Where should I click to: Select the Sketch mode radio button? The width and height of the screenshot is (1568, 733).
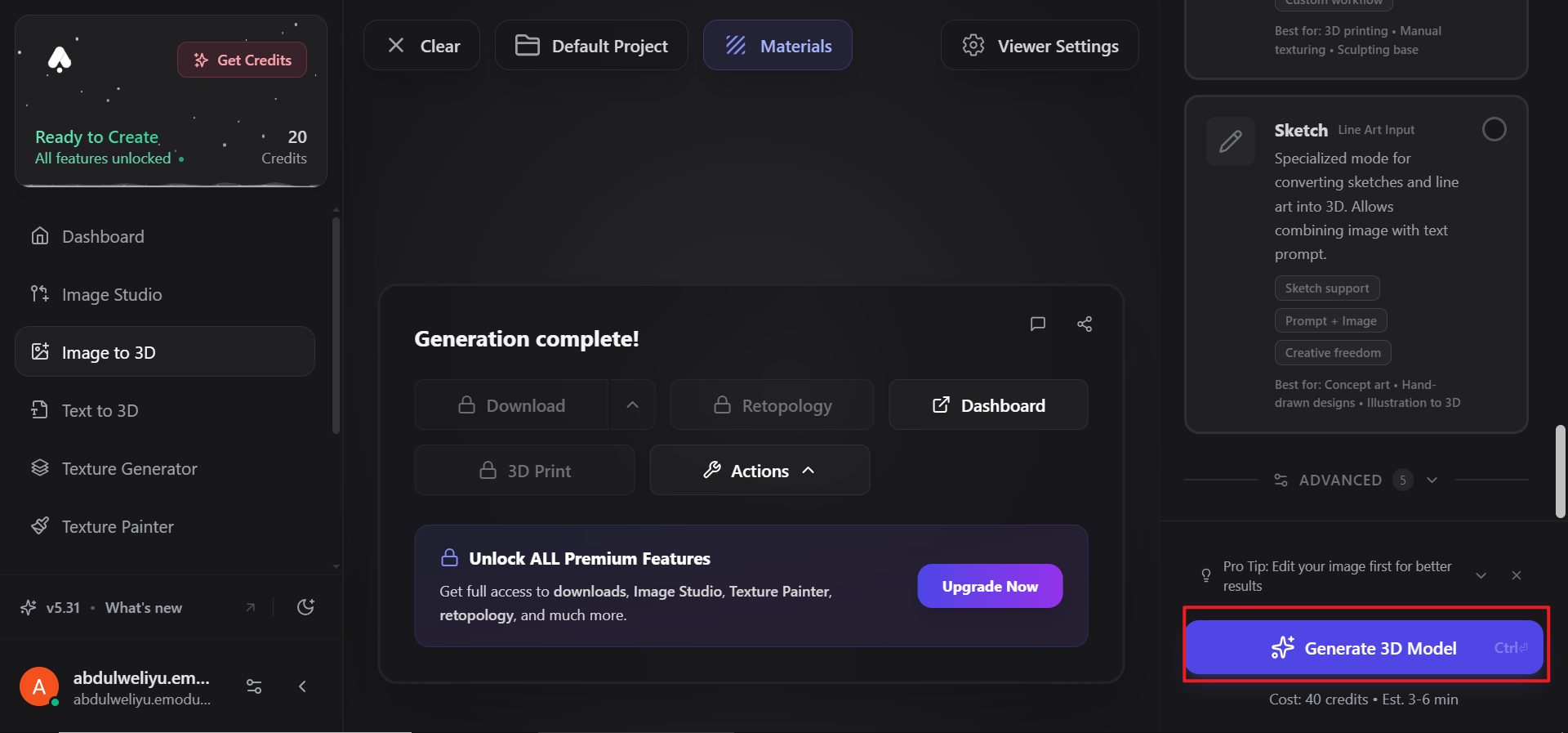[x=1494, y=129]
